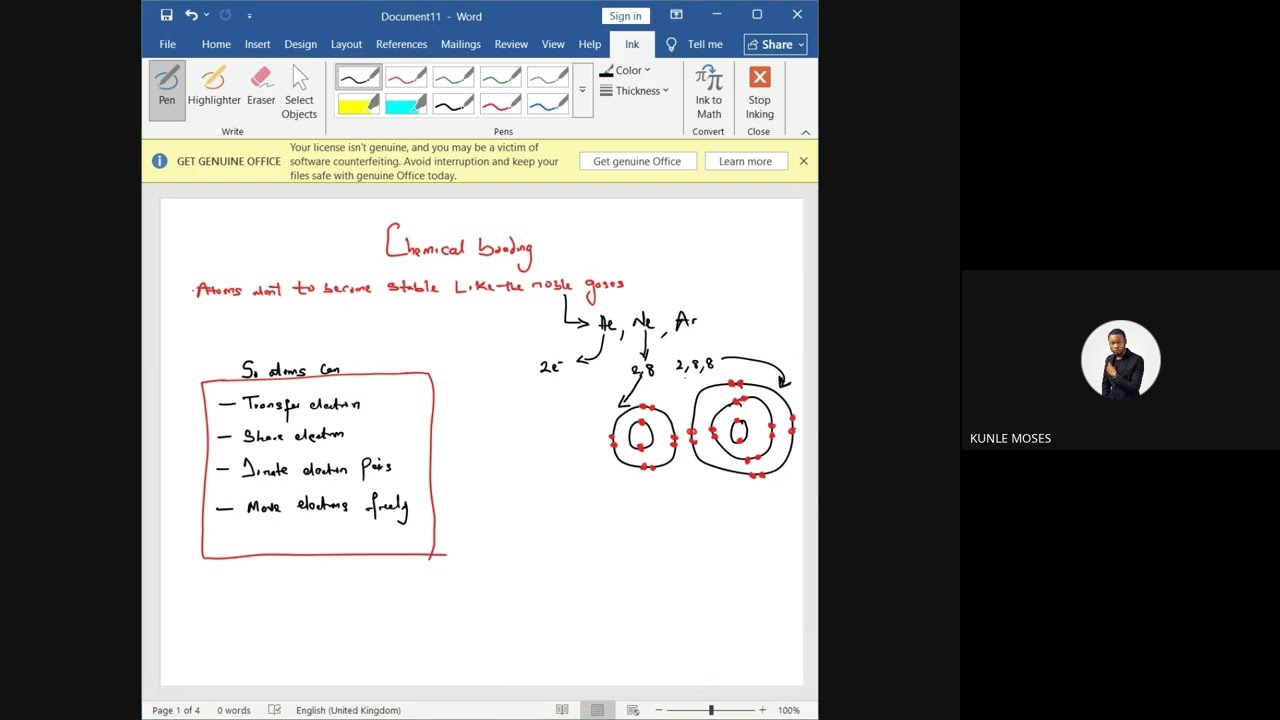Open Quick Access Toolbar customize arrow
Screen dimensions: 1280x720
[249, 15]
